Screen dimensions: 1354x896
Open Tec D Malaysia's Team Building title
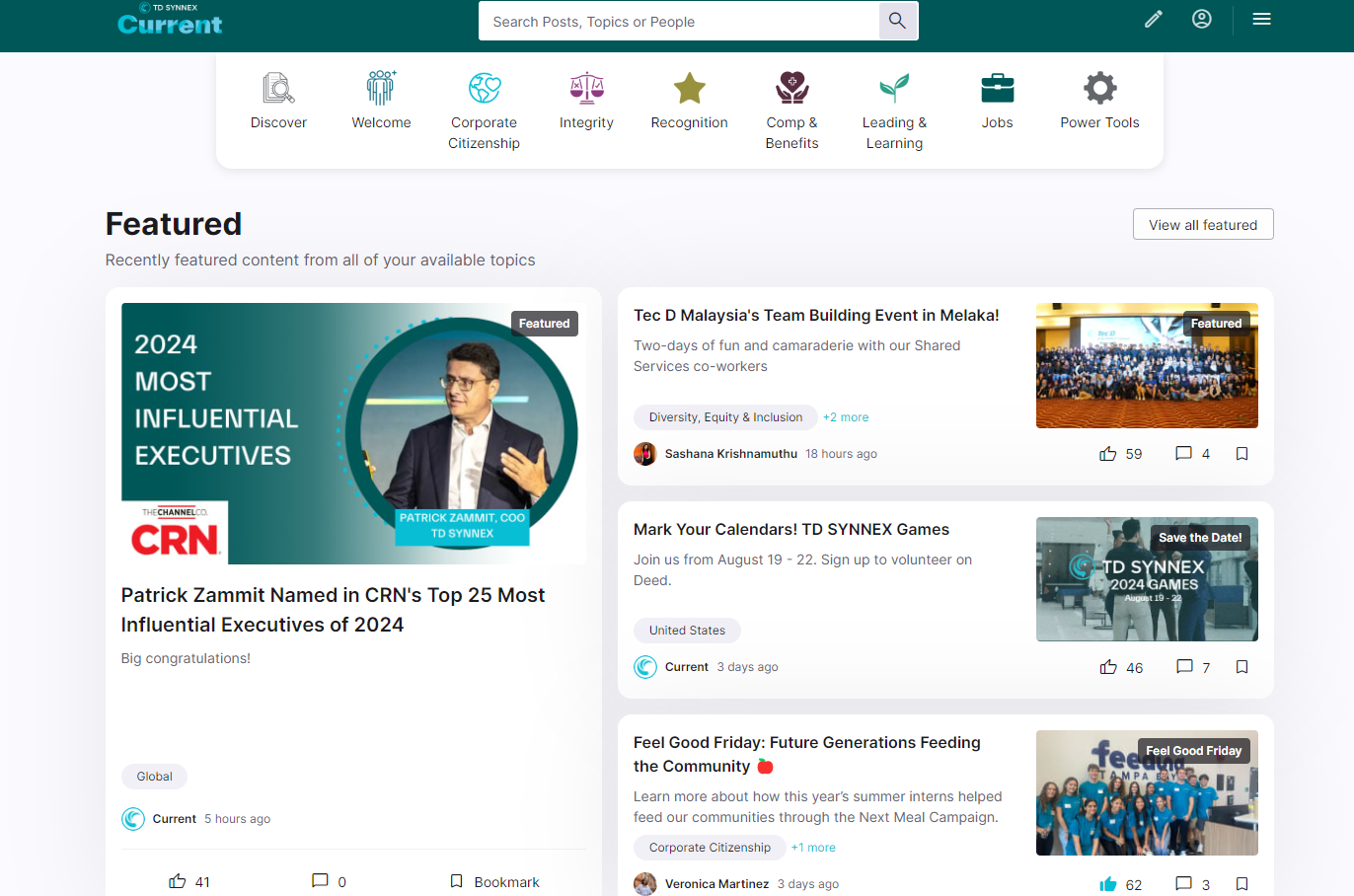(x=816, y=316)
